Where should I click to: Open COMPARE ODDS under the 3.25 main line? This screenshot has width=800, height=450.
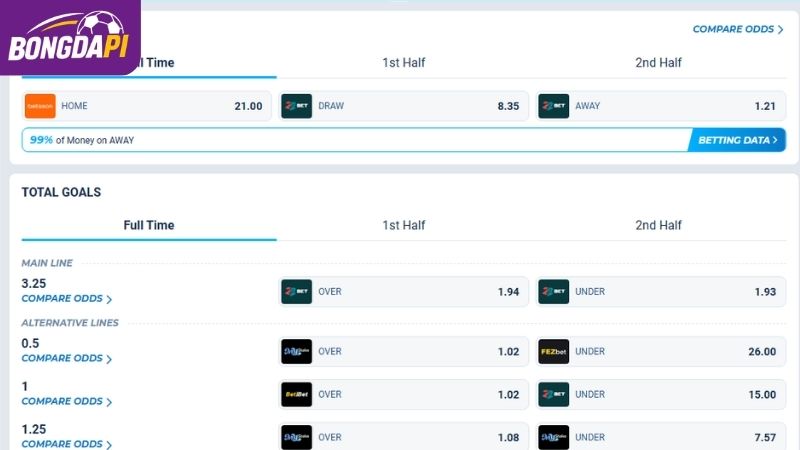pyautogui.click(x=66, y=299)
